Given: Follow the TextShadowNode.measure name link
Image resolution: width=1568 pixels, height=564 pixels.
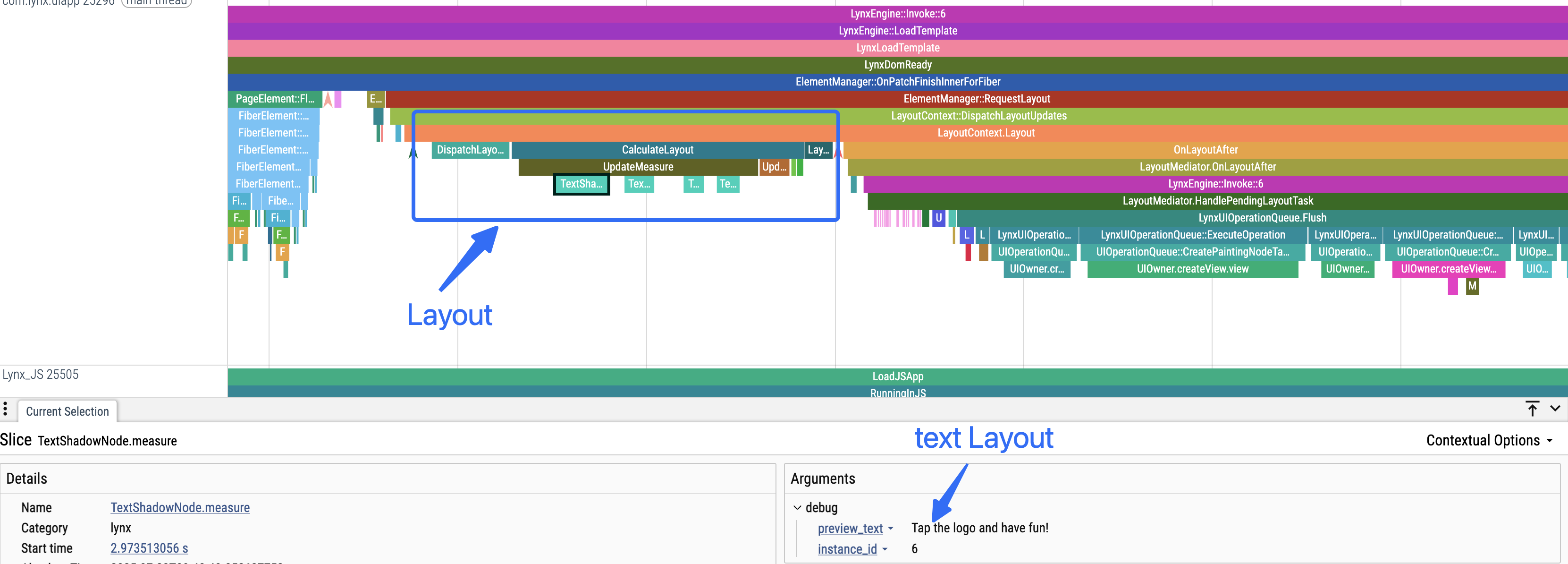Looking at the screenshot, I should [180, 507].
